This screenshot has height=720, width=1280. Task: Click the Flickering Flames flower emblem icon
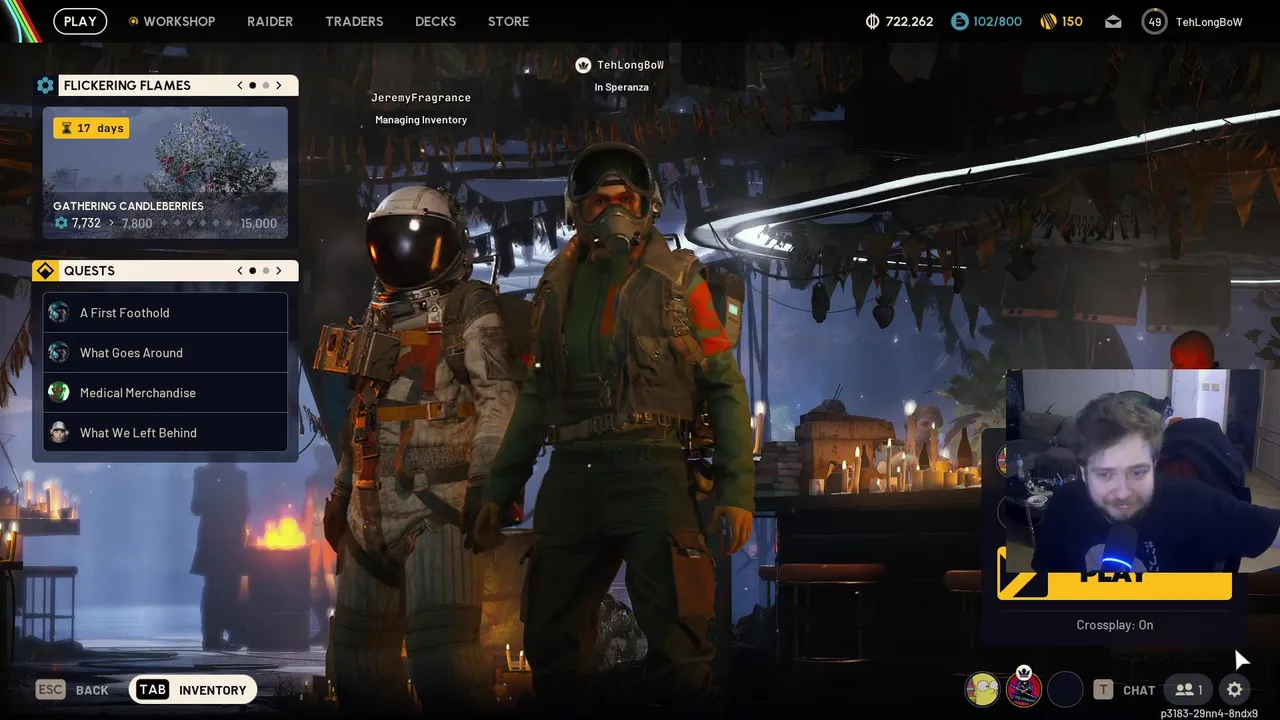(45, 85)
